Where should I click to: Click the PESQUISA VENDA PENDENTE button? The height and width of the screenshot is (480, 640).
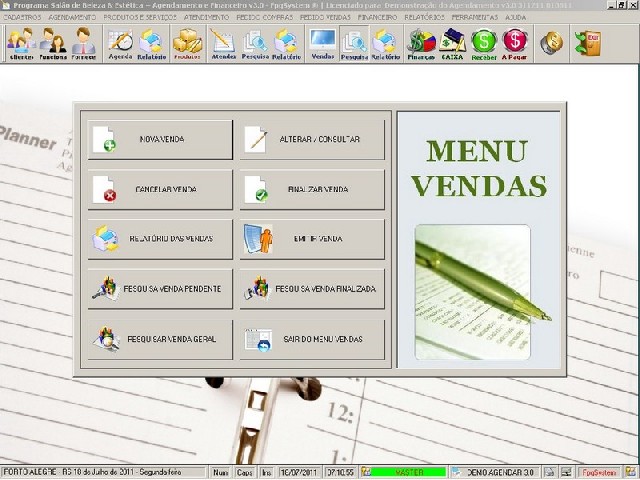pyautogui.click(x=160, y=289)
